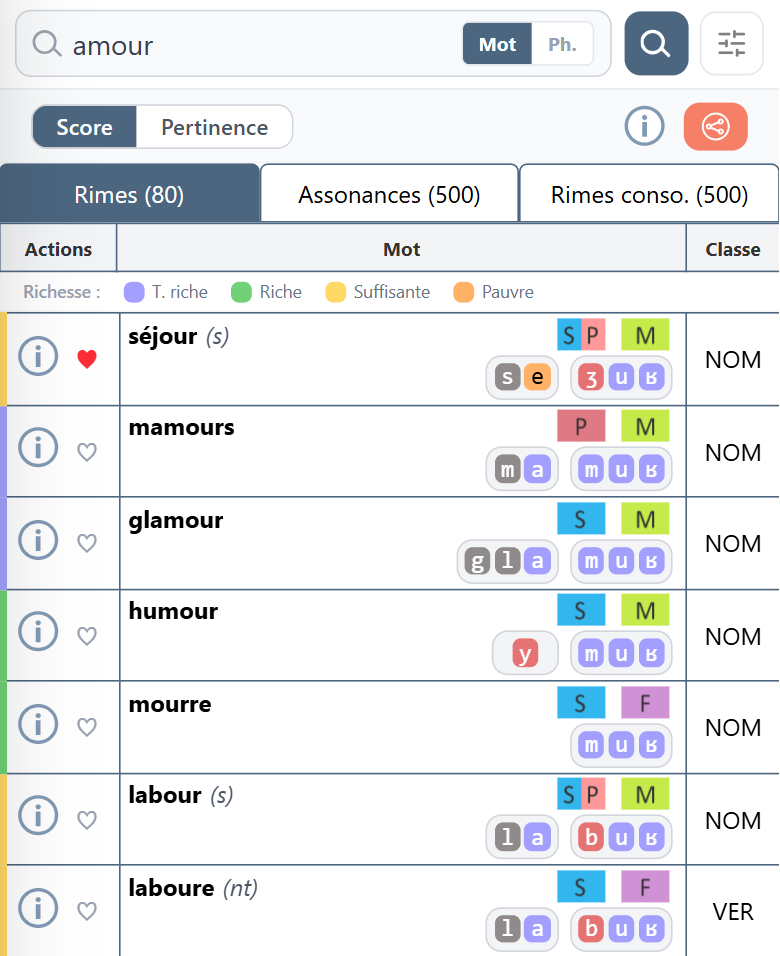This screenshot has height=956, width=780.
Task: Select the Mot search mode
Action: (x=497, y=44)
